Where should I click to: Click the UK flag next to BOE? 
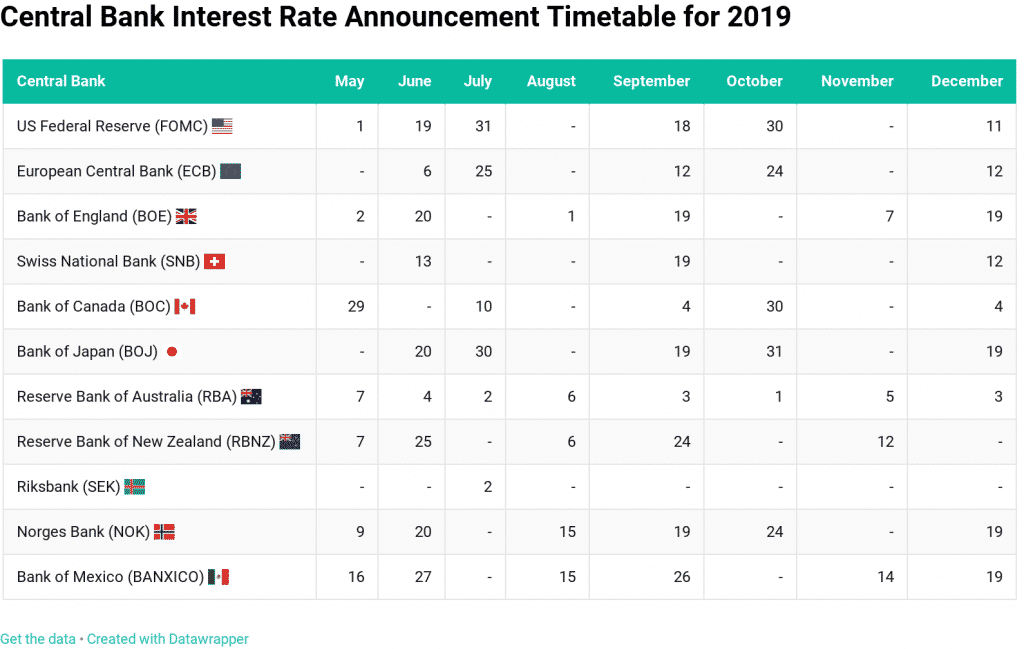click(186, 216)
